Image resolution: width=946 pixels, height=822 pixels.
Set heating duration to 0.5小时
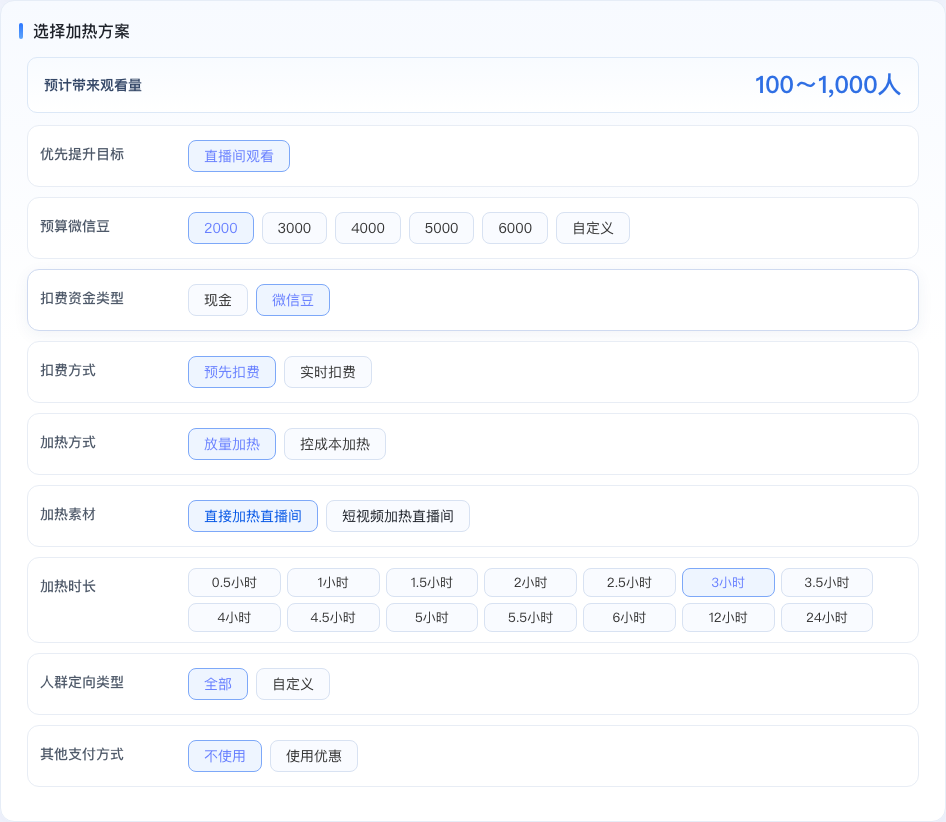point(234,582)
